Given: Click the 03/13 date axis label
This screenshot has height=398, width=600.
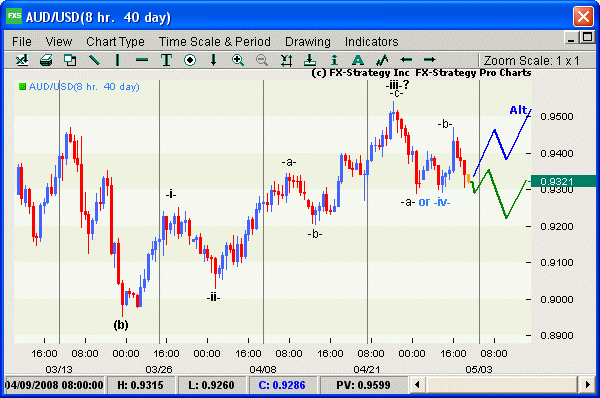Looking at the screenshot, I should 59,369.
